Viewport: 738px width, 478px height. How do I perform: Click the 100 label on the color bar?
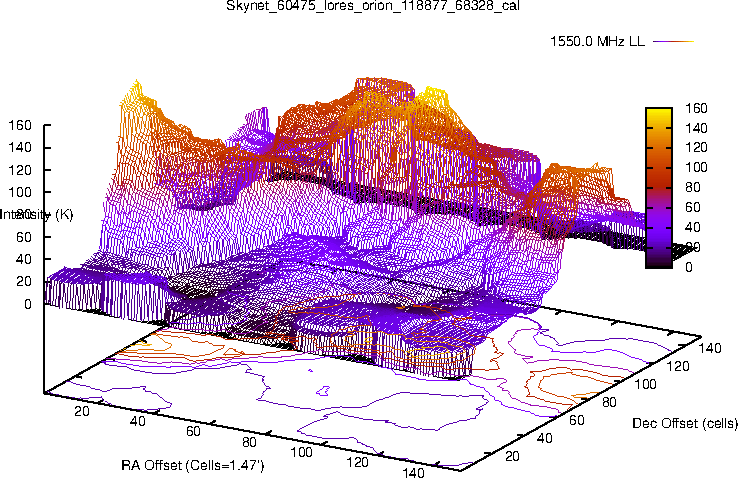click(x=696, y=167)
